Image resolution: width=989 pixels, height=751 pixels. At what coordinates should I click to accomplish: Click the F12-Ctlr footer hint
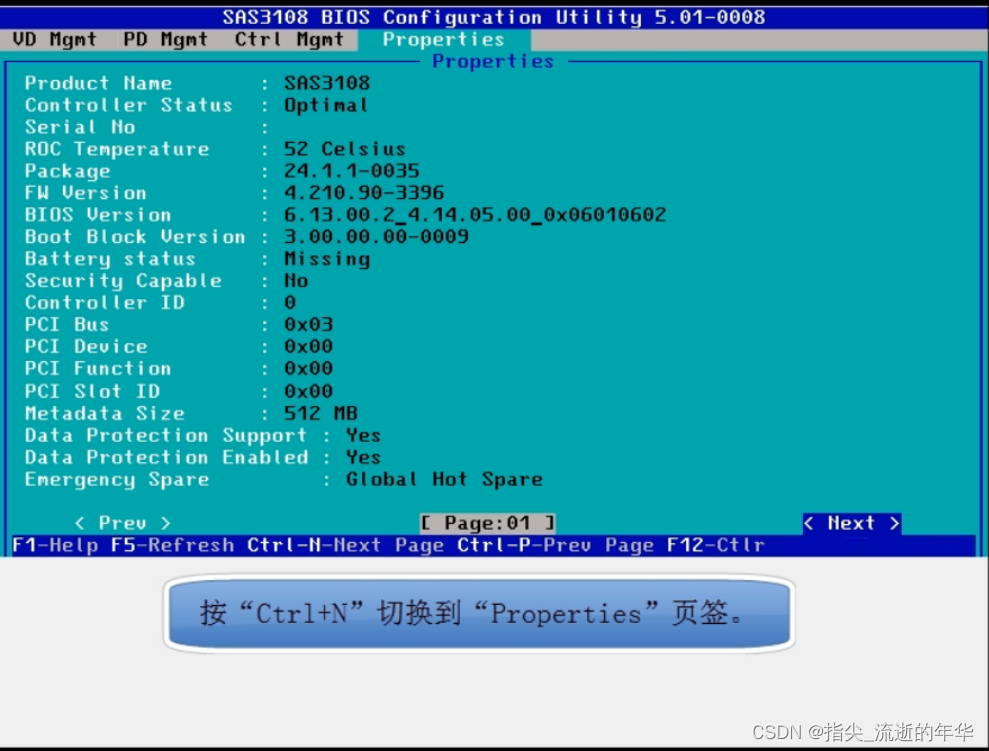pyautogui.click(x=716, y=545)
